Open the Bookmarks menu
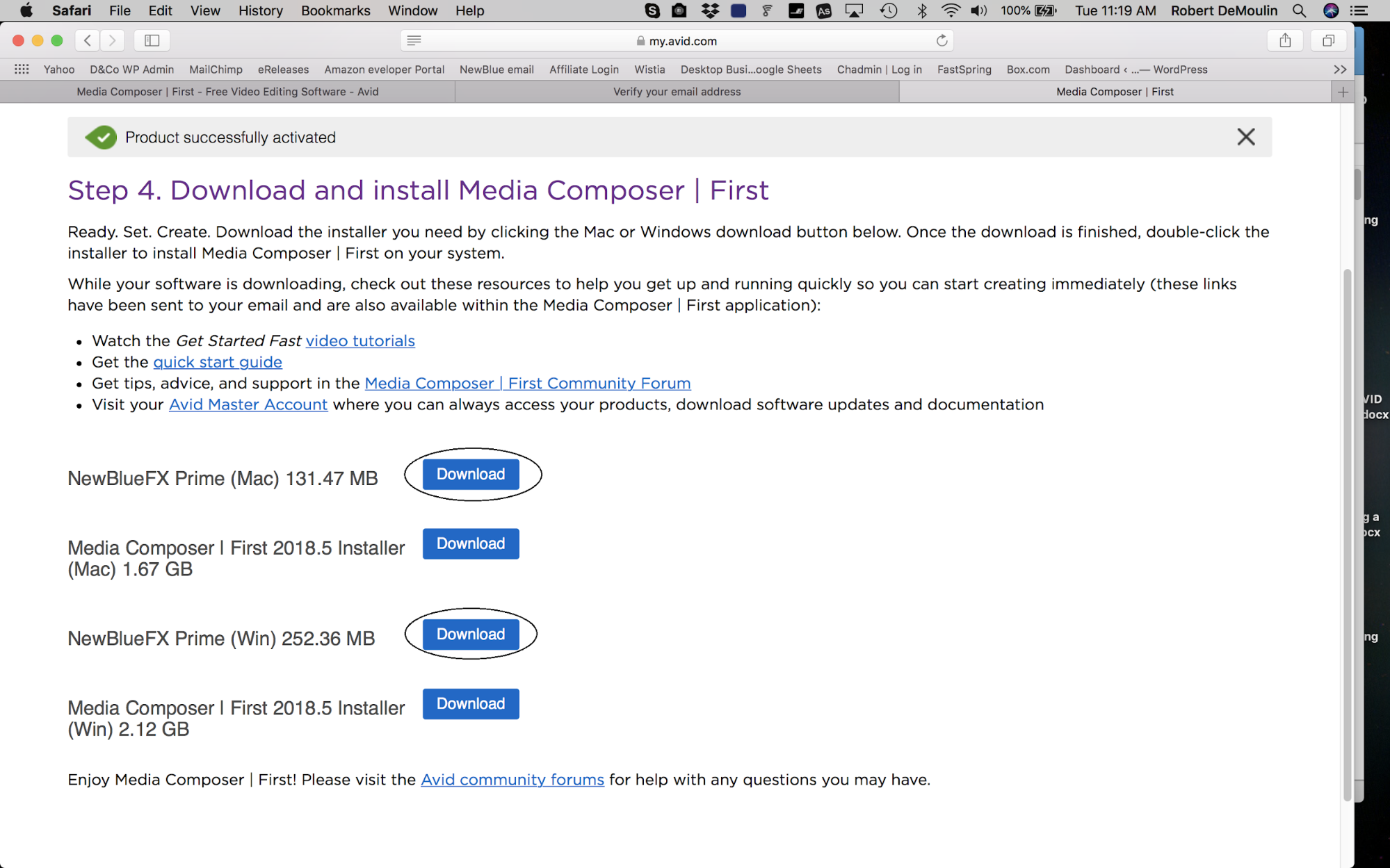The image size is (1390, 868). pyautogui.click(x=335, y=10)
